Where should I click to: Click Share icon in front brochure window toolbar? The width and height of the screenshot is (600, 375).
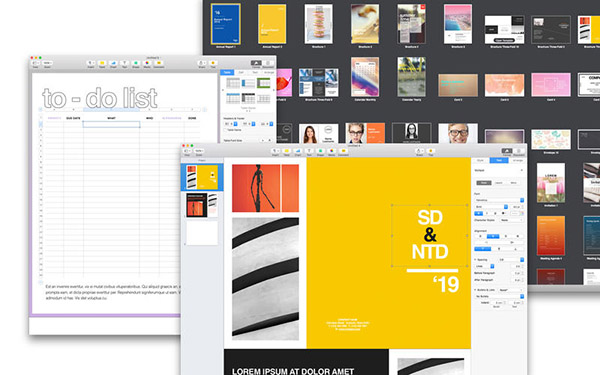click(419, 151)
